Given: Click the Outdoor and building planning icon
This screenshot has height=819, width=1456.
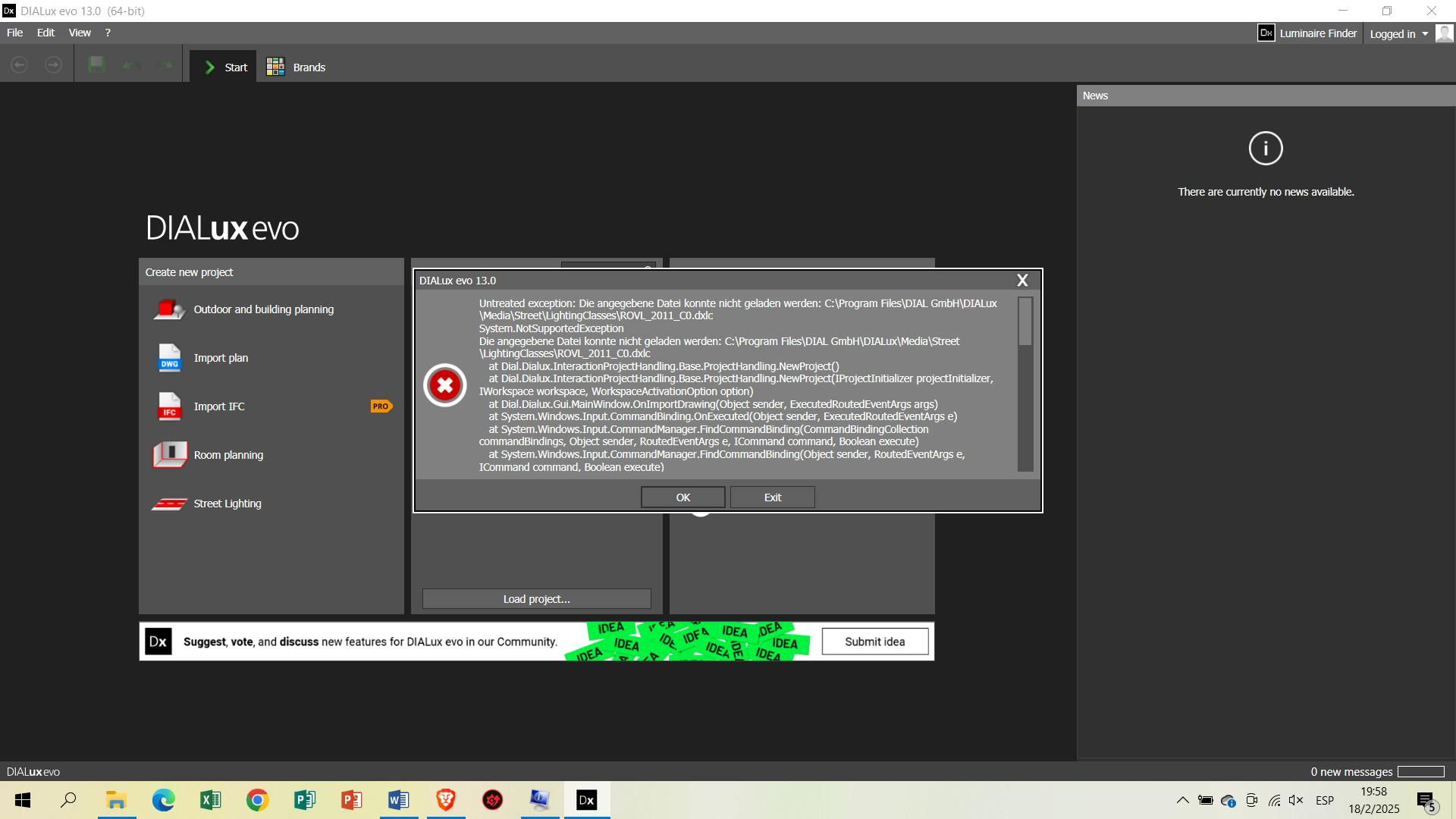Looking at the screenshot, I should point(168,309).
